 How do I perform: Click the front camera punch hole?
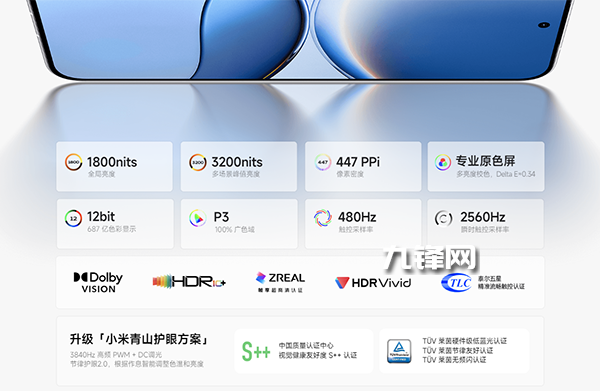[x=544, y=25]
